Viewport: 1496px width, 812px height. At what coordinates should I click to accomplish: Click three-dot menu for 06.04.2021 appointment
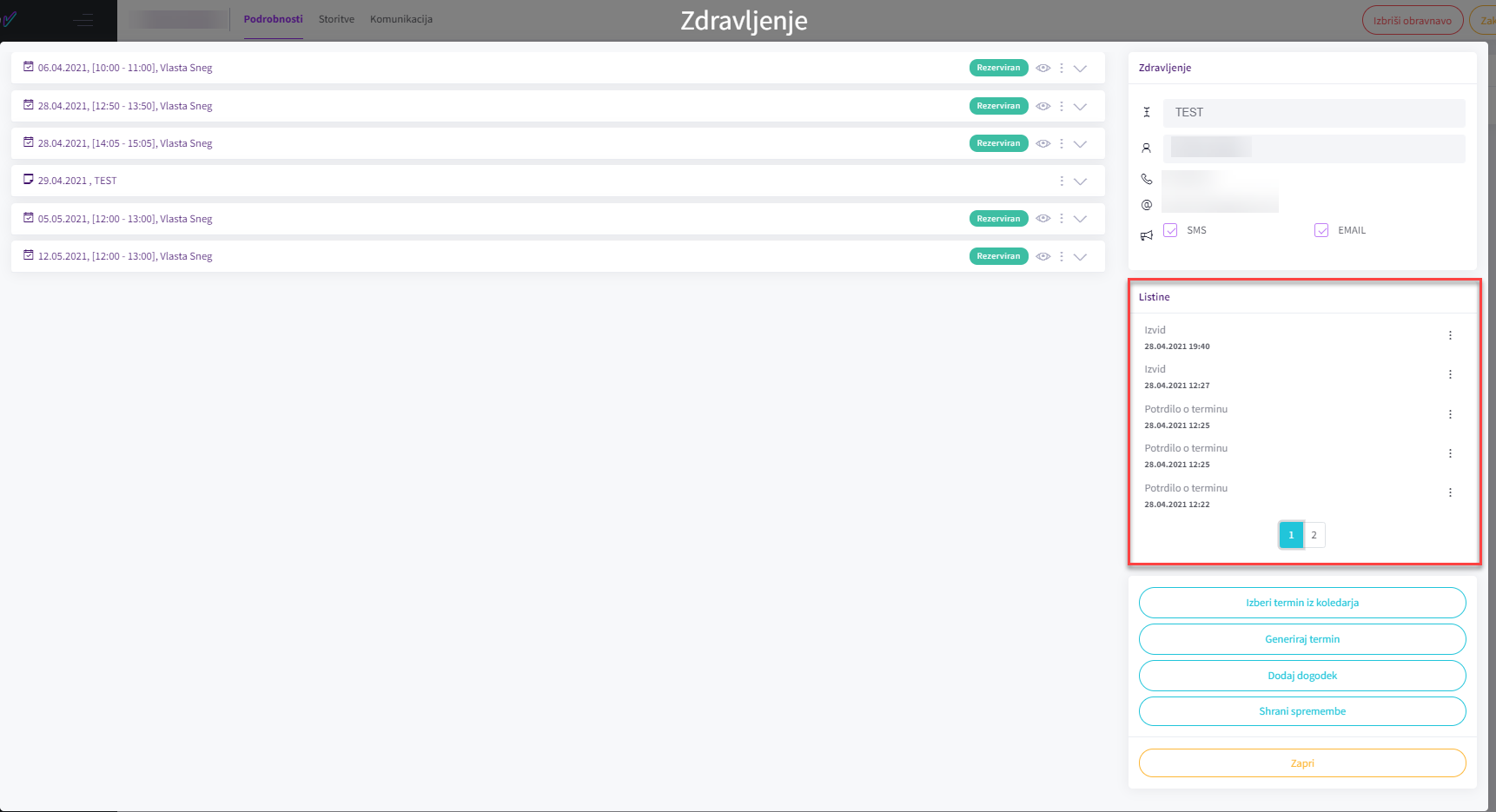tap(1061, 68)
